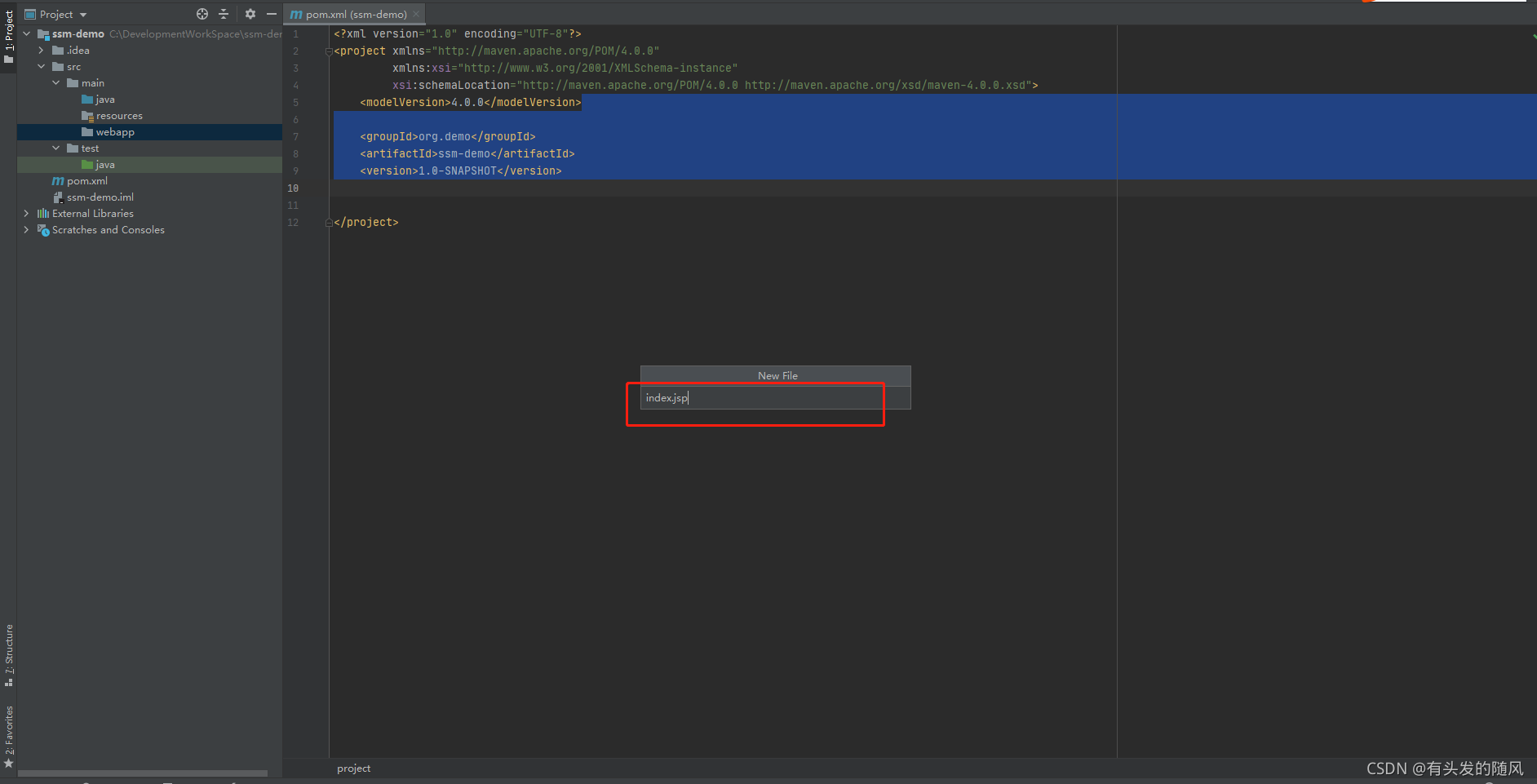Click the resources folder icon
1537x784 pixels.
pos(87,115)
